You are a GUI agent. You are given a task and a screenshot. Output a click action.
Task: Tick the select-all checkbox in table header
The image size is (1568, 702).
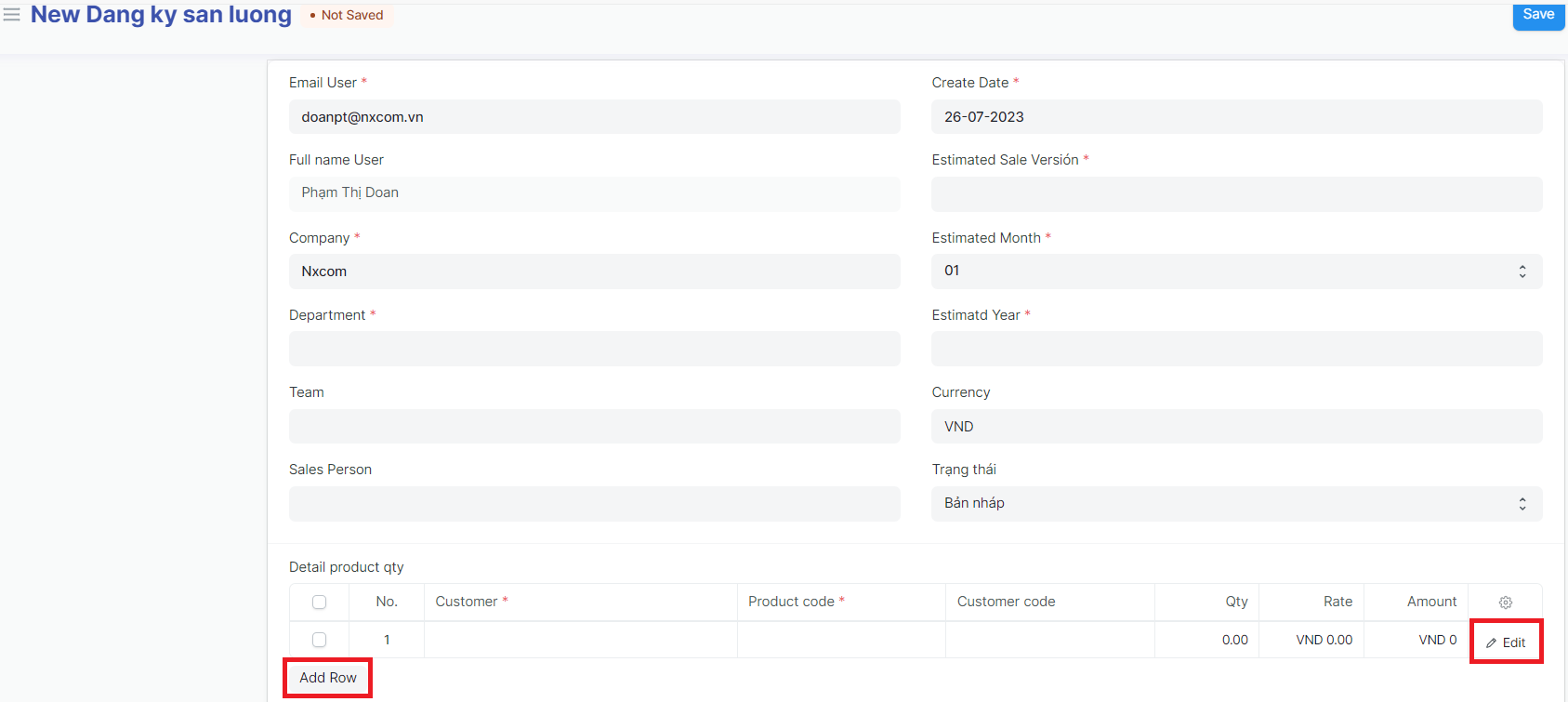(319, 603)
